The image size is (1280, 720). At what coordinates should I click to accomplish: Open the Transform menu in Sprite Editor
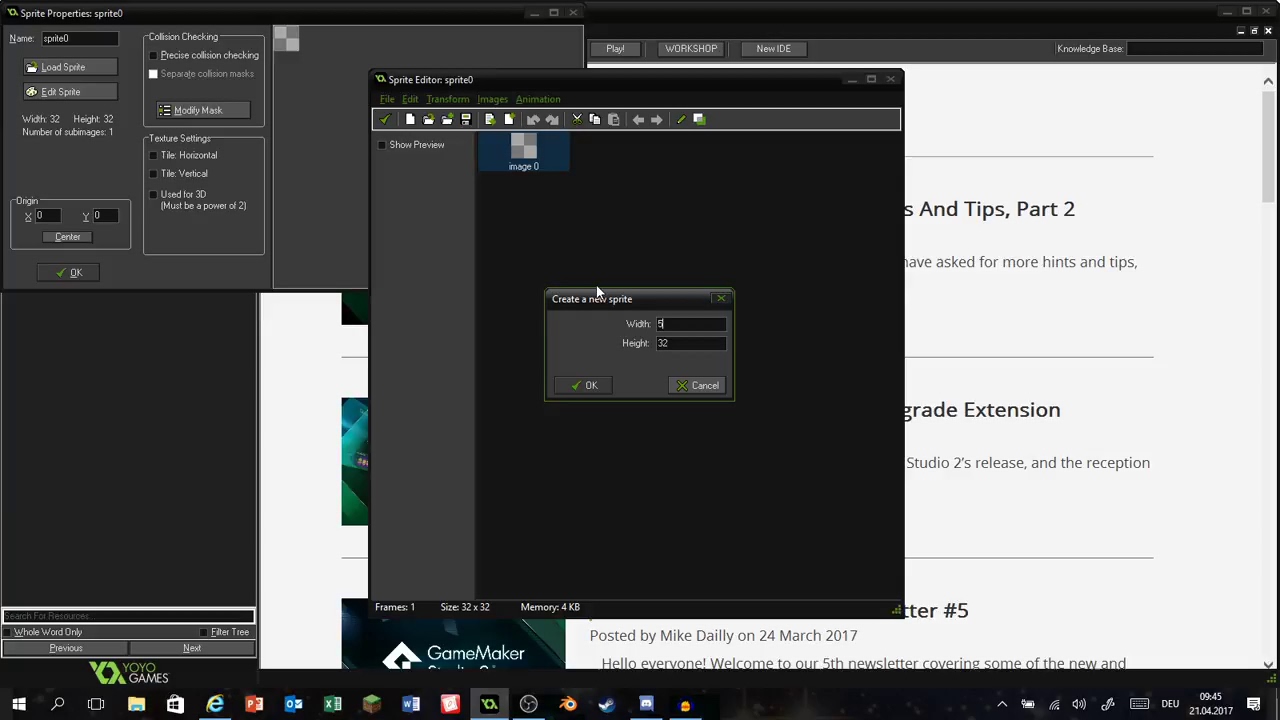[x=447, y=99]
